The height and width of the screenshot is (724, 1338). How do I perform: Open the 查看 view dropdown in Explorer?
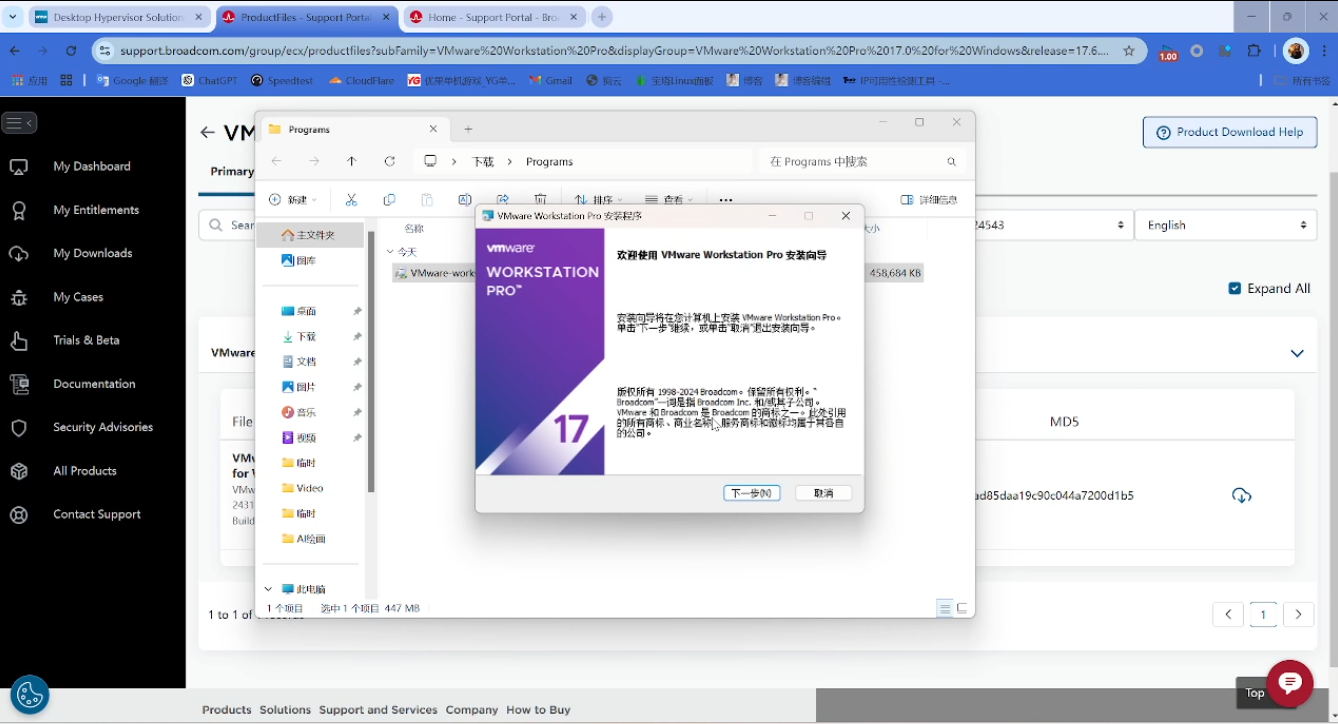(669, 200)
